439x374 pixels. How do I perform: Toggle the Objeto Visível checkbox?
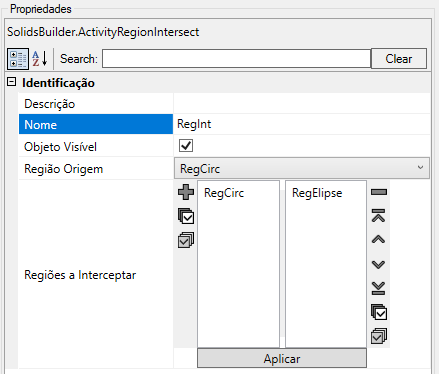[186, 146]
